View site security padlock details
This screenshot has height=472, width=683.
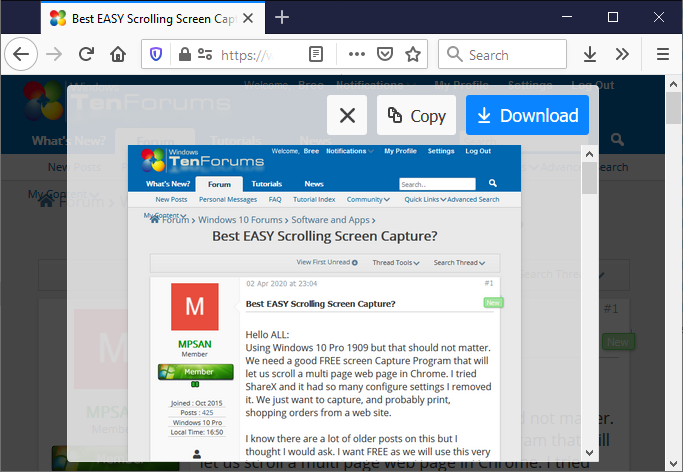185,54
